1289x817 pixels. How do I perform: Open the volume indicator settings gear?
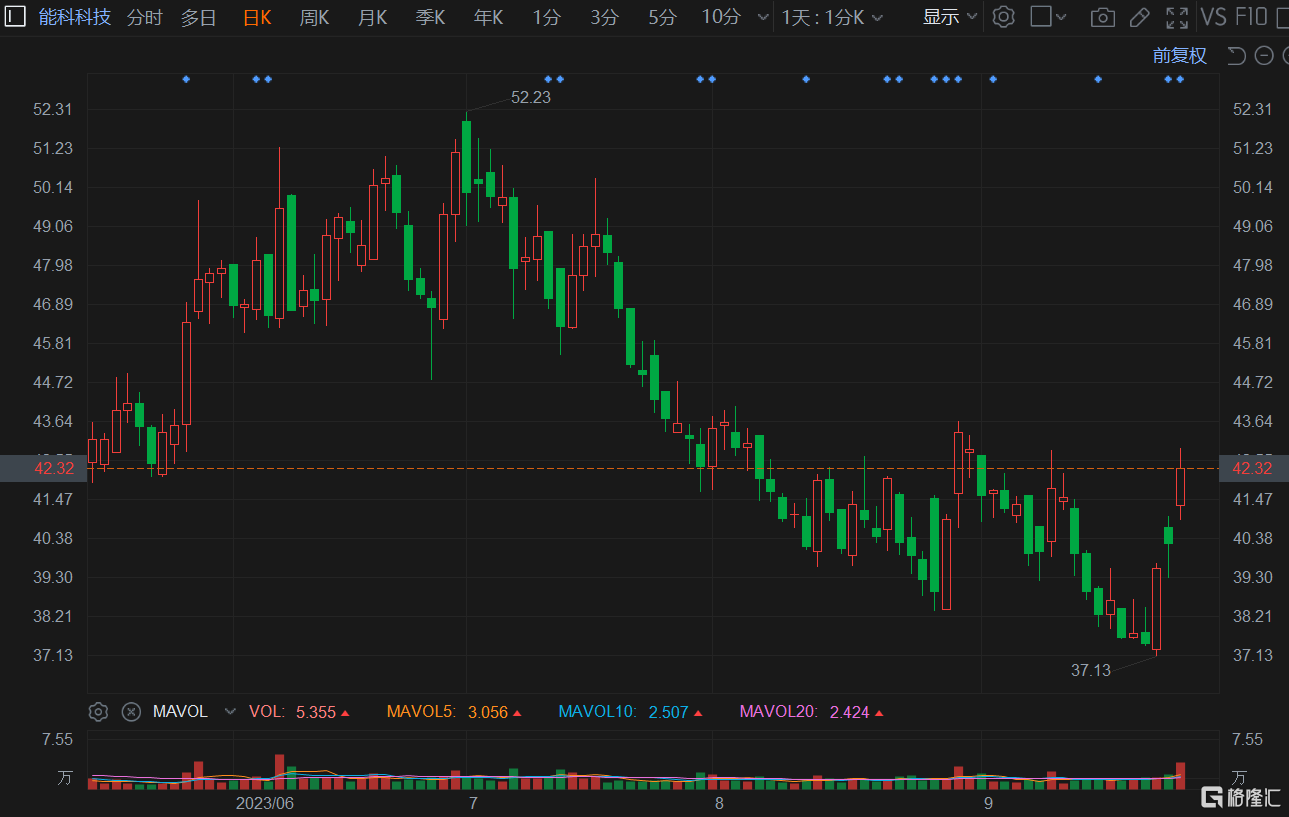click(98, 712)
